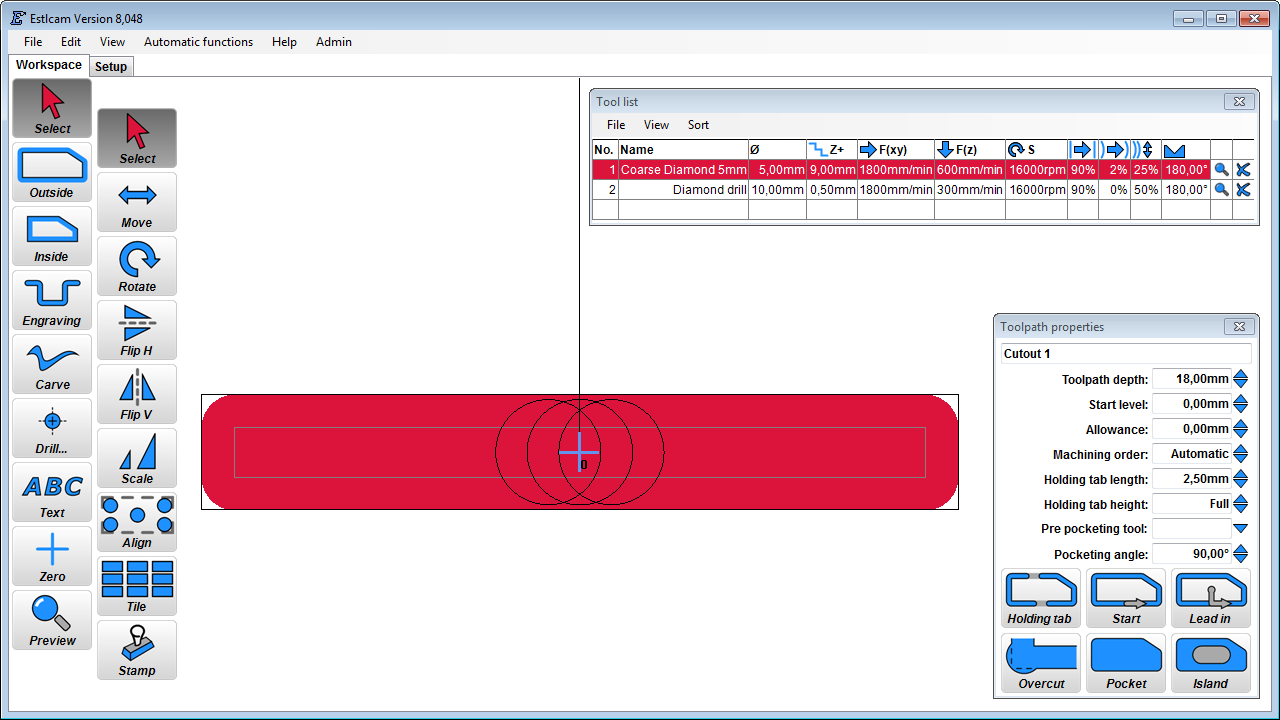Select the Outside contour tool

point(52,172)
